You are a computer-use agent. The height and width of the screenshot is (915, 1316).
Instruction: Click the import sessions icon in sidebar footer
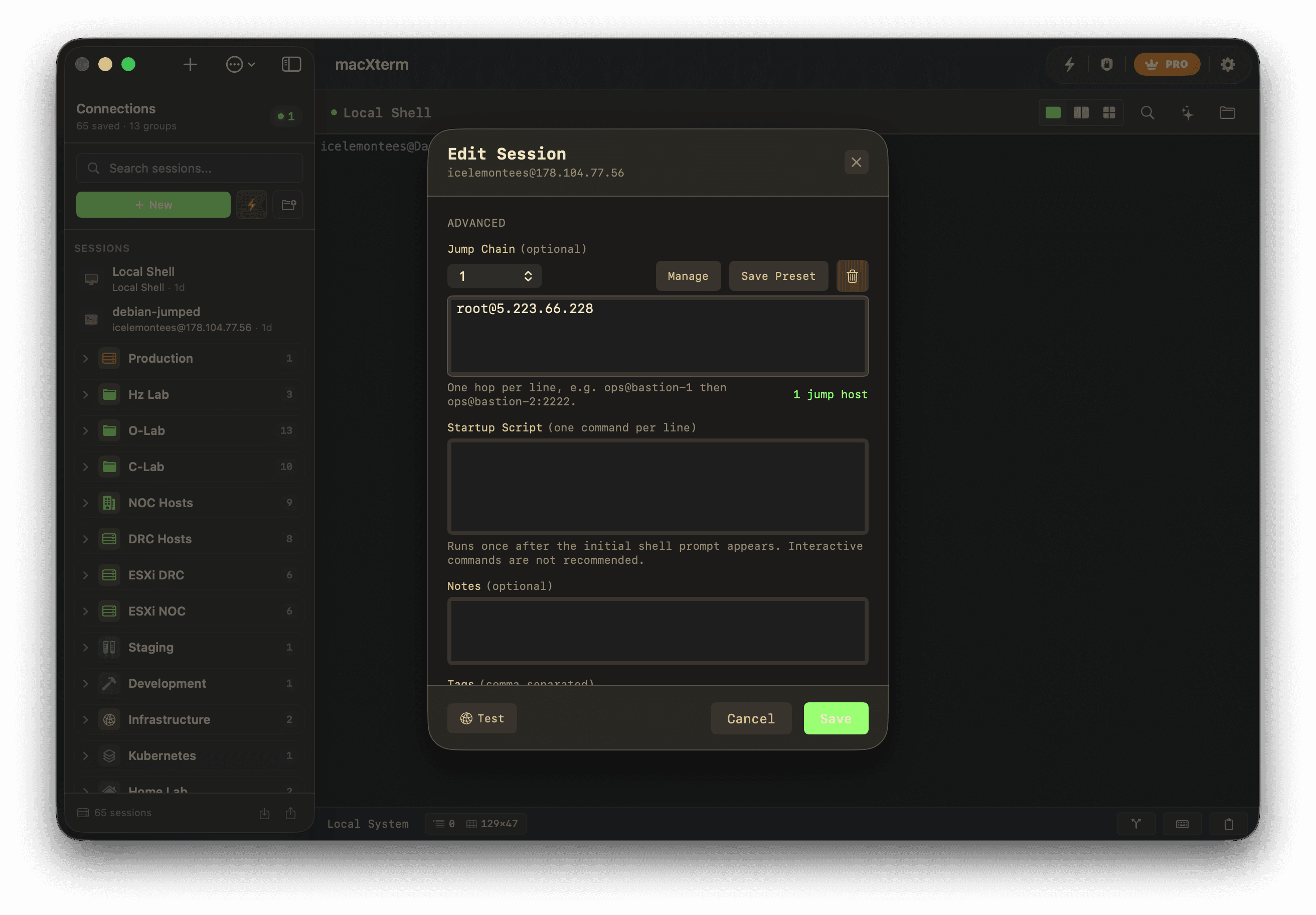[x=264, y=814]
